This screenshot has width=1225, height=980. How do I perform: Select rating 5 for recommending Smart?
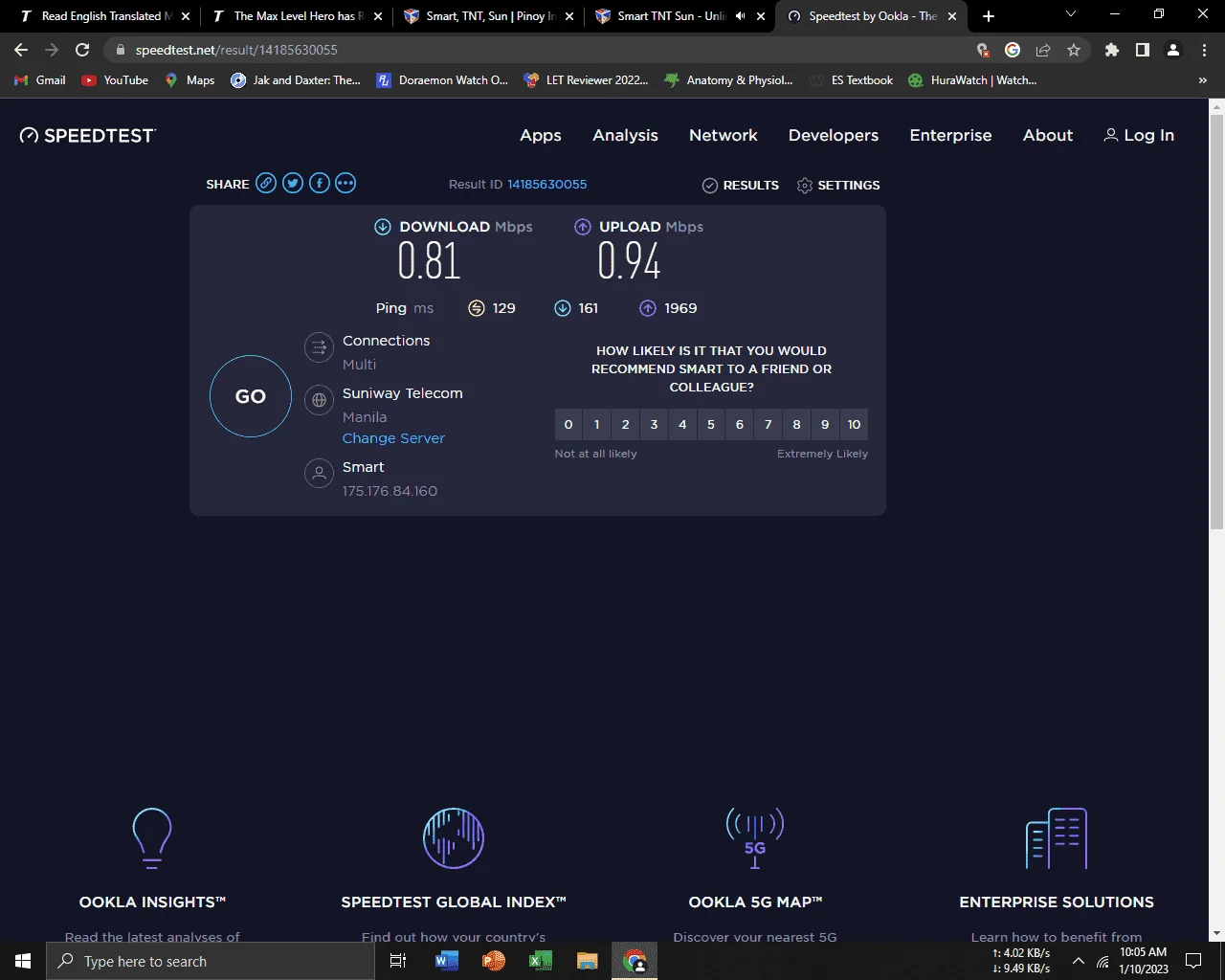pos(711,424)
